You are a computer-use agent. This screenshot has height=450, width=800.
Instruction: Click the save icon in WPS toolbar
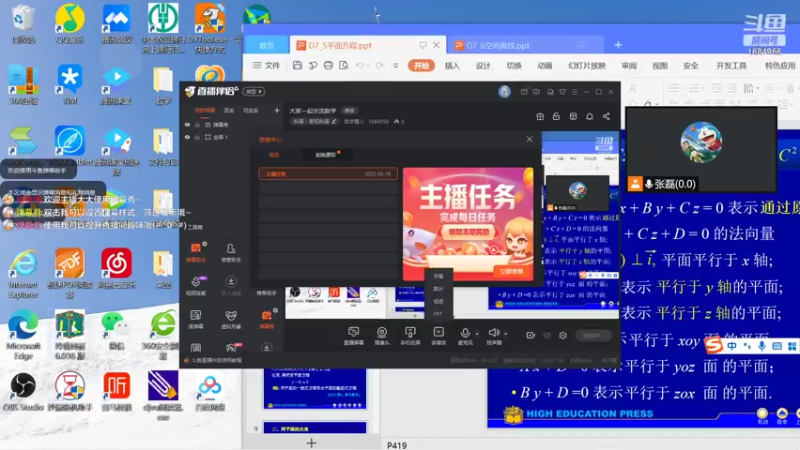click(x=297, y=65)
